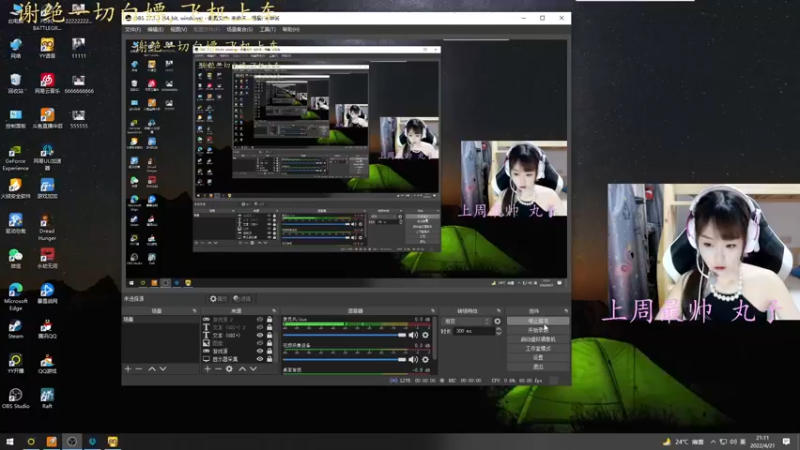The image size is (800, 450).
Task: Launch the 网易云音乐 desktop icon
Action: point(47,83)
